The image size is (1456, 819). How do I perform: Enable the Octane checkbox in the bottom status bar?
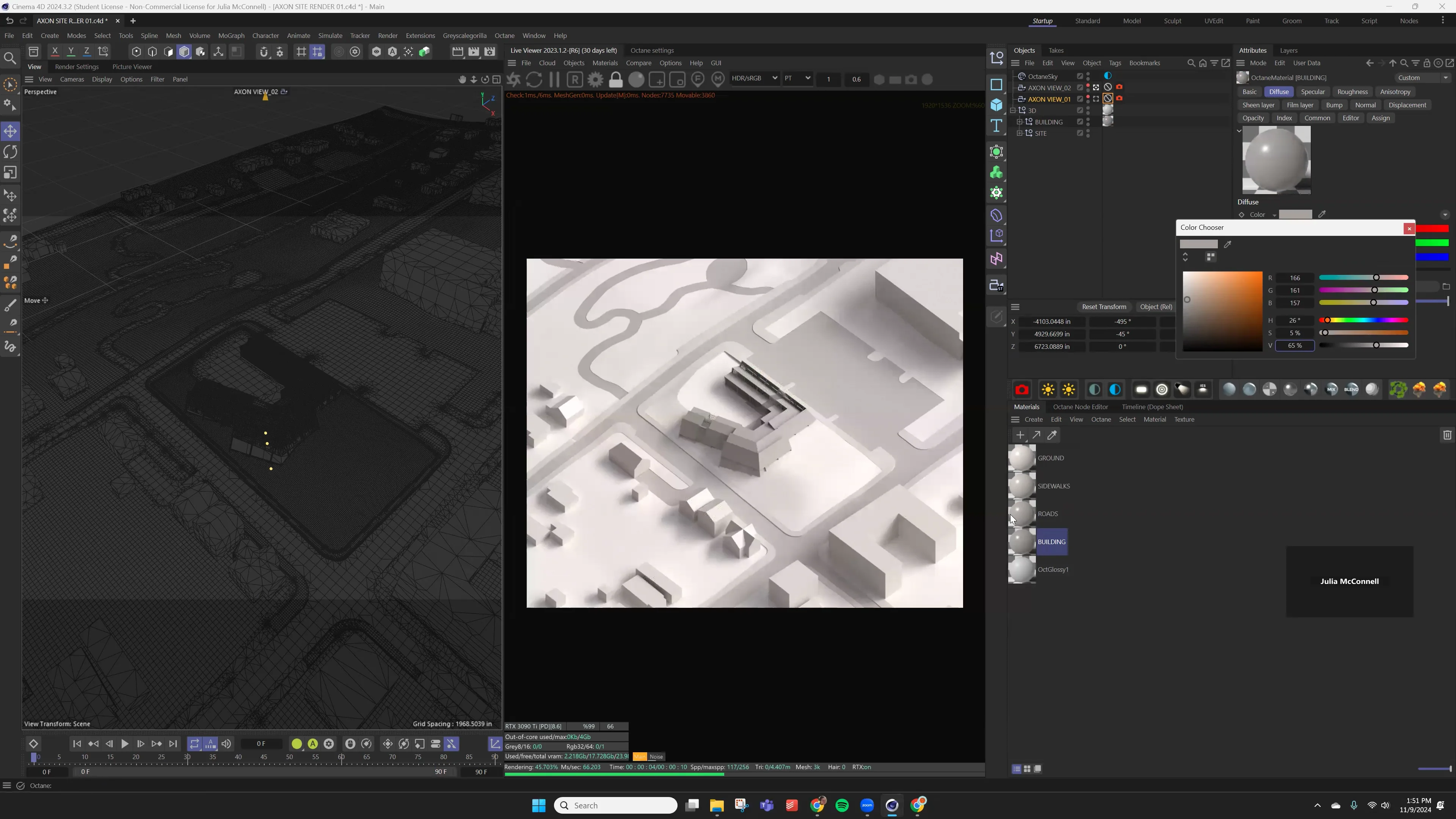click(21, 786)
